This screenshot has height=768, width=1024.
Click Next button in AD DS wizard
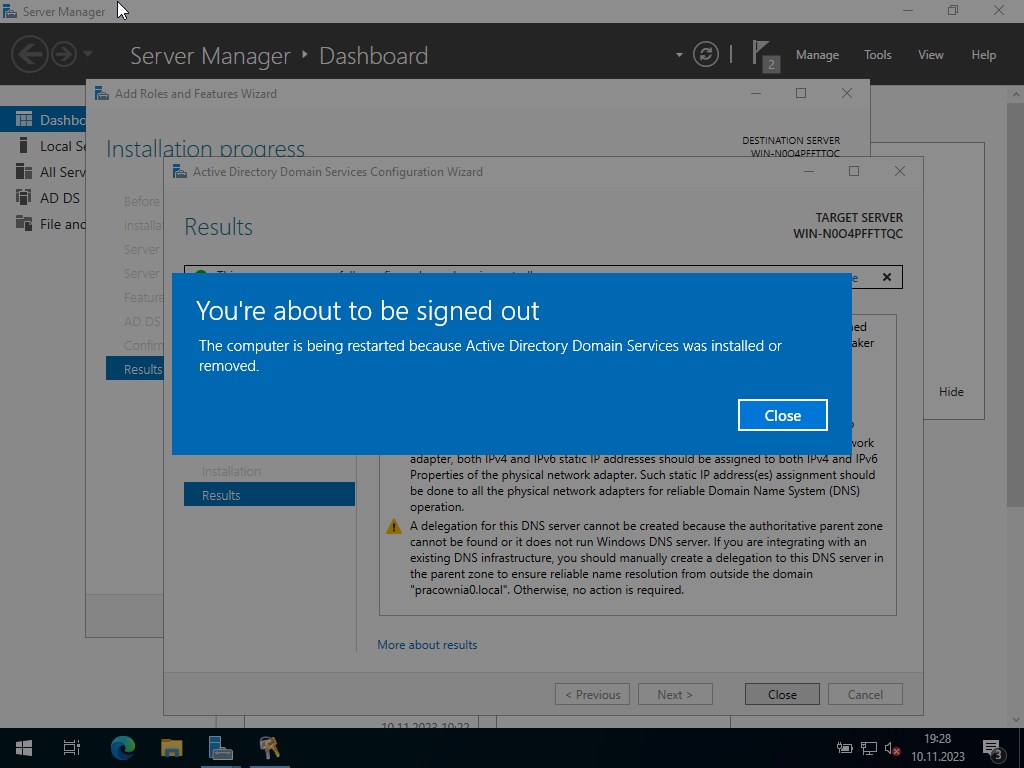[x=675, y=694]
